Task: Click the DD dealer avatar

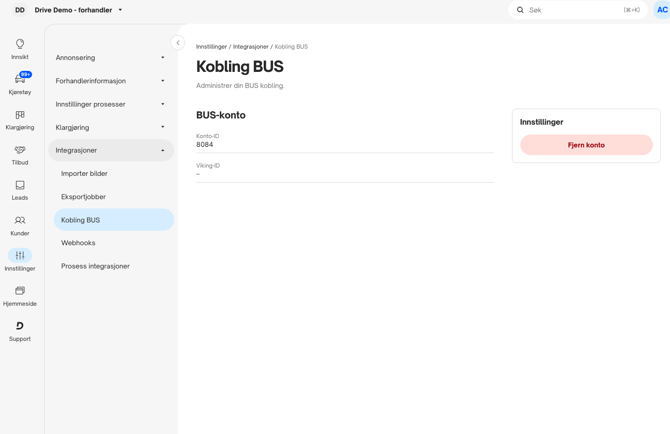Action: click(x=20, y=10)
